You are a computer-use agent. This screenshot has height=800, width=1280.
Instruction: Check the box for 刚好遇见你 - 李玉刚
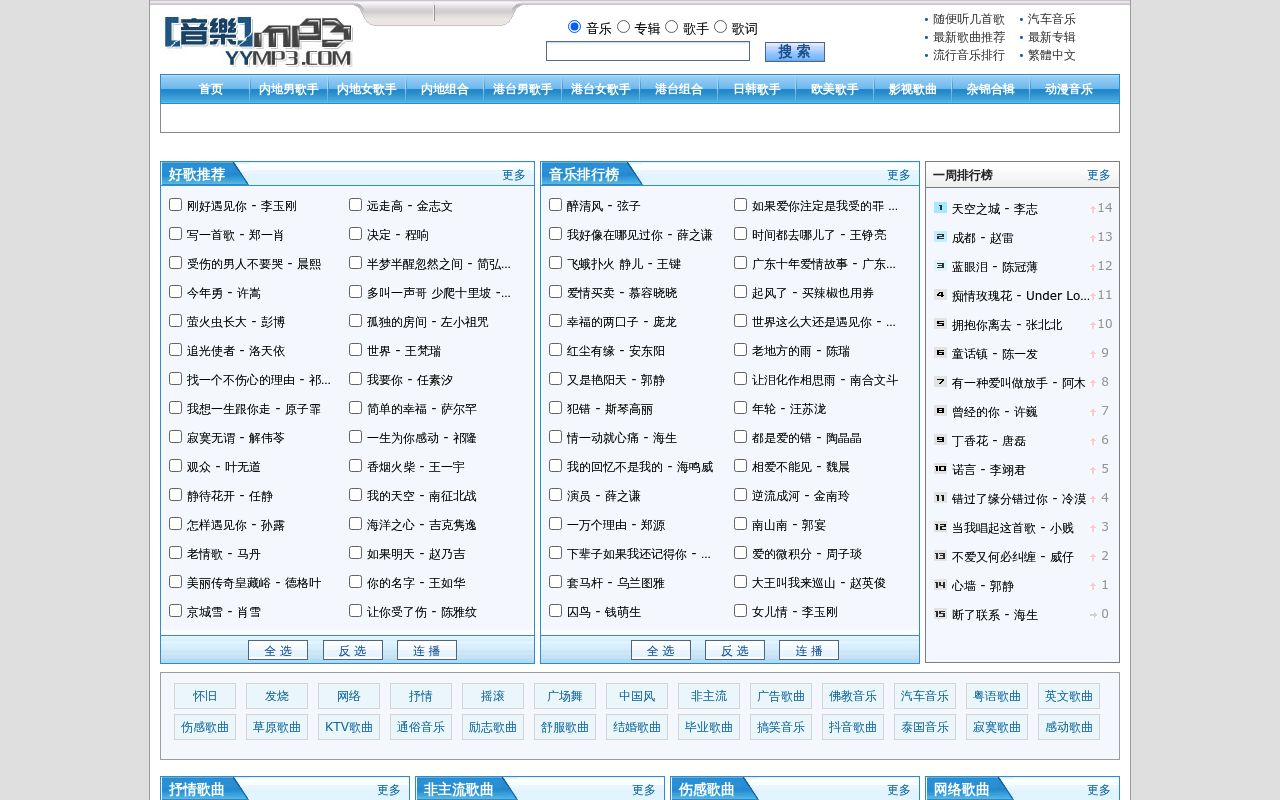175,204
